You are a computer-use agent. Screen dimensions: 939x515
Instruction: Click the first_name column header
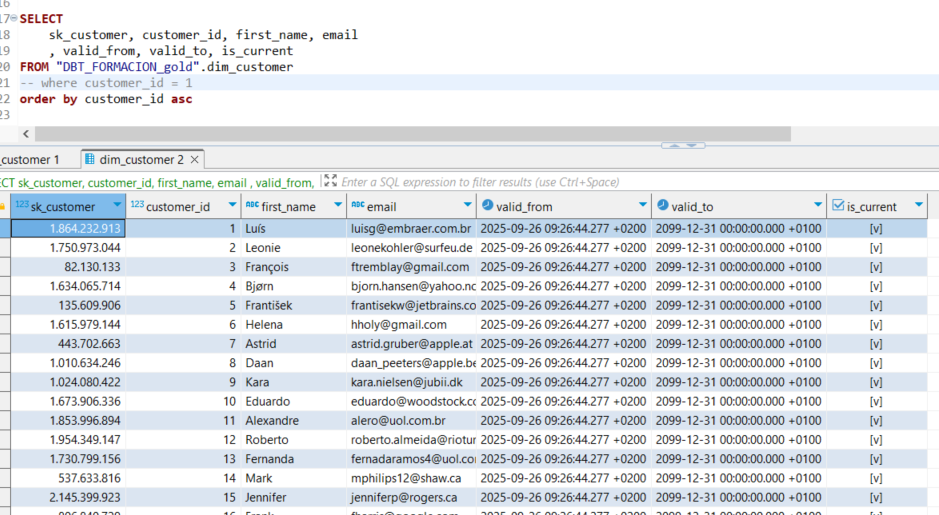coord(288,207)
